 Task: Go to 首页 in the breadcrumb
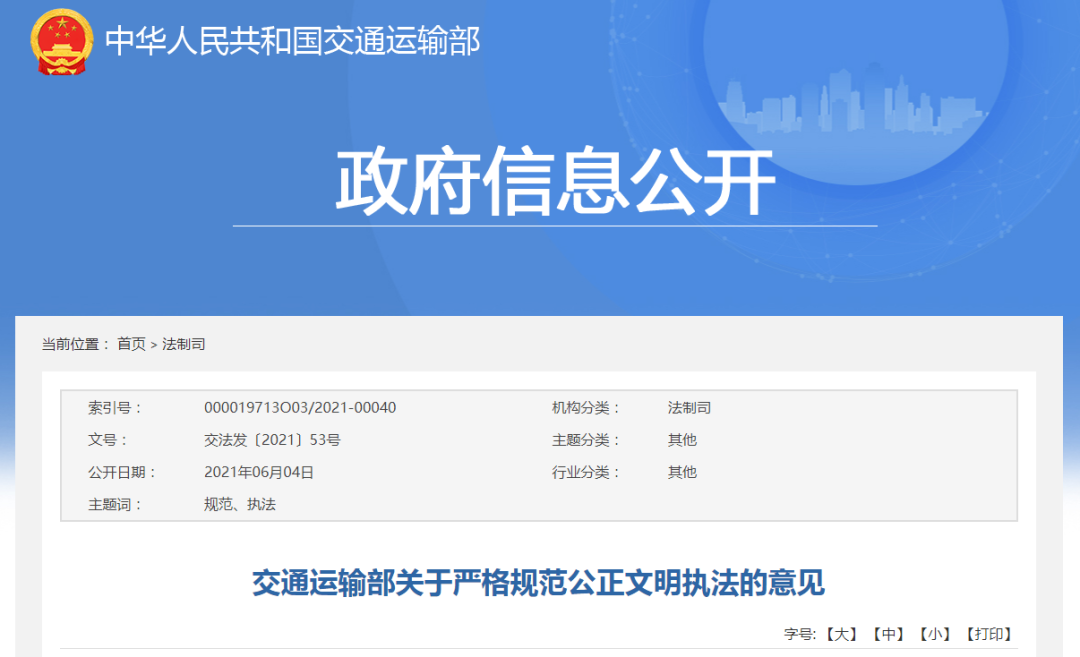click(x=132, y=344)
